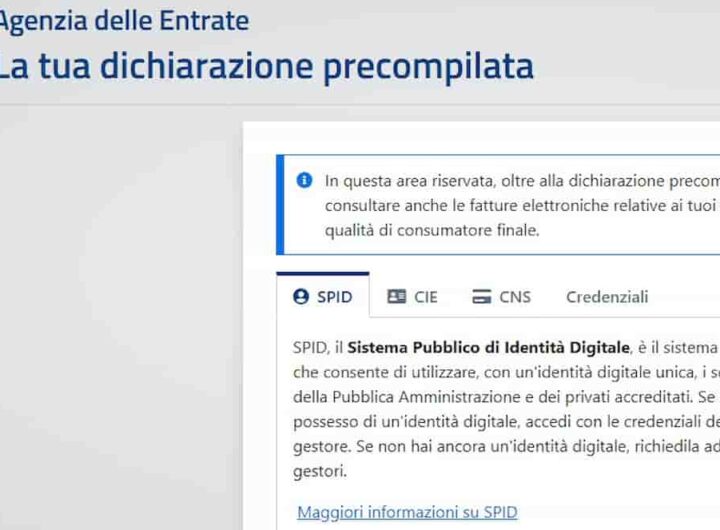Open the CNS tab
Viewport: 720px width, 530px height.
click(x=501, y=297)
